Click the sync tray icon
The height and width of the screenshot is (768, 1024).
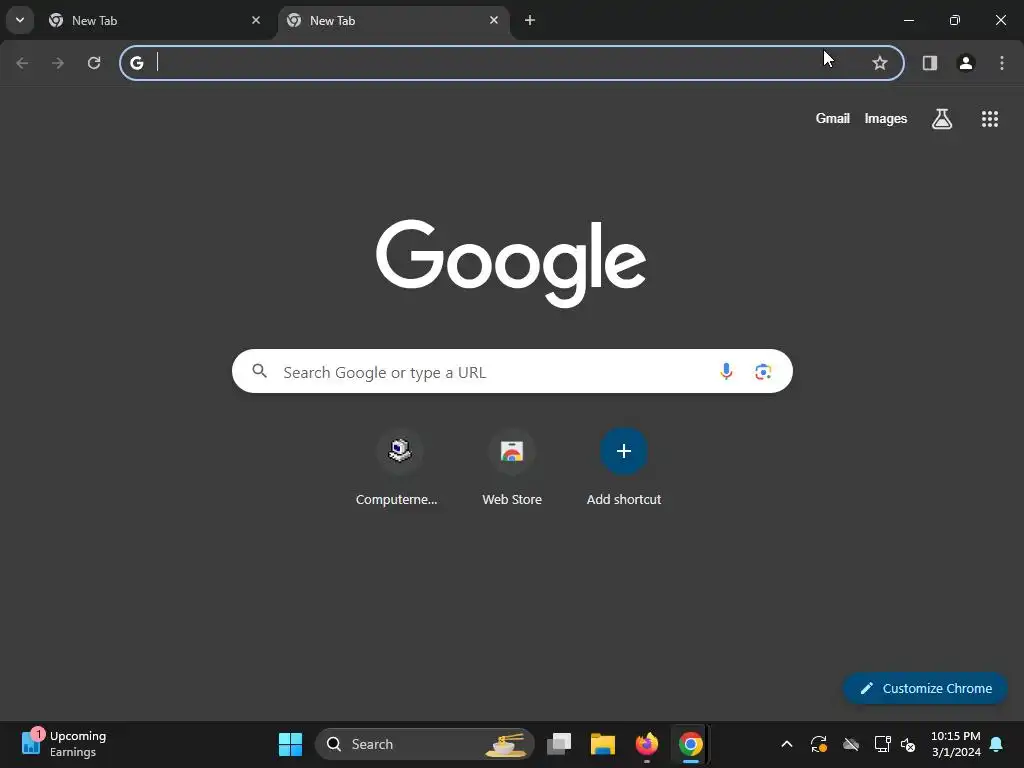point(819,744)
